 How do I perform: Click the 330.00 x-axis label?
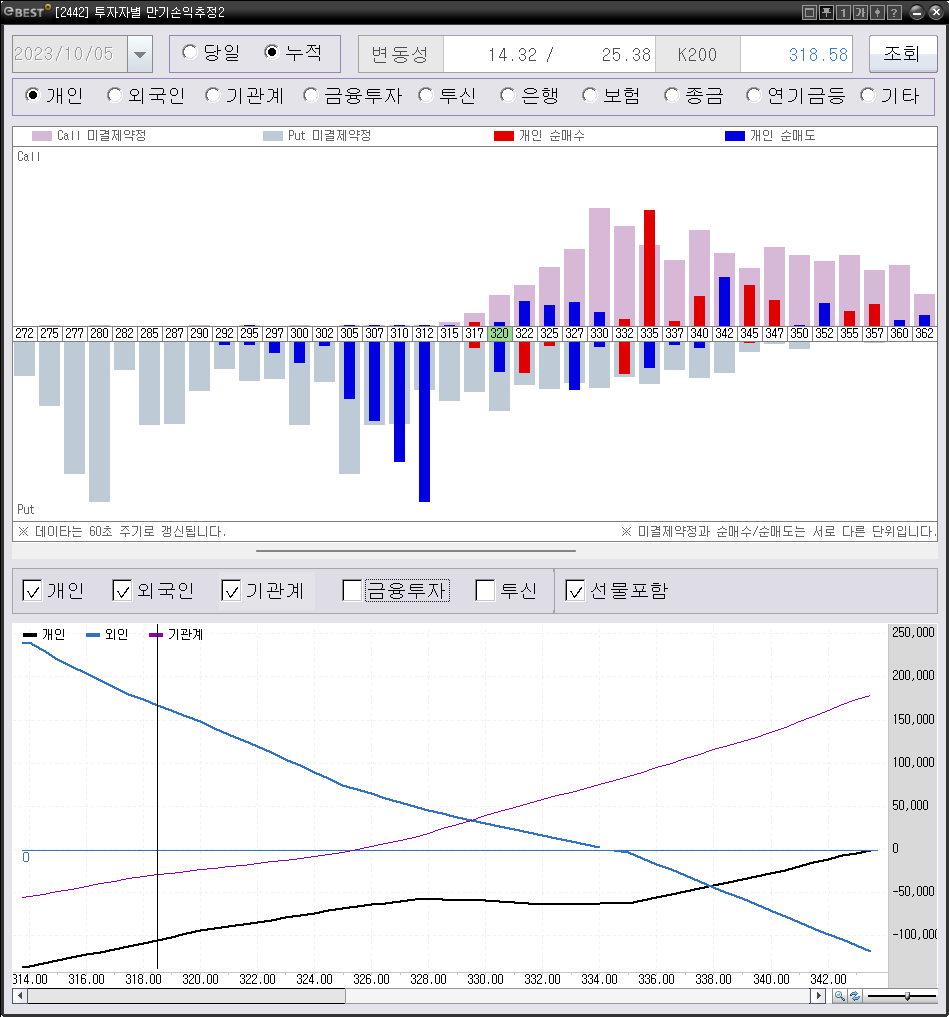(x=485, y=979)
